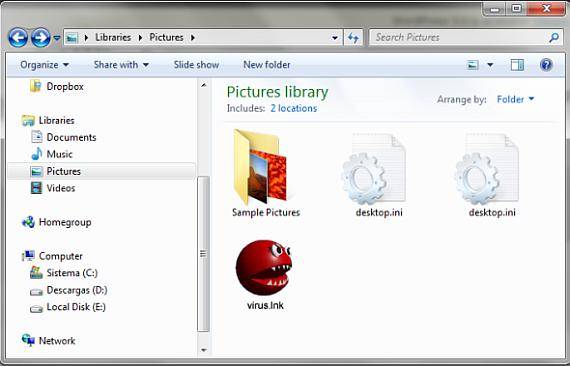Click the navigation pane scroll down arrow
This screenshot has width=570, height=366.
click(x=204, y=350)
